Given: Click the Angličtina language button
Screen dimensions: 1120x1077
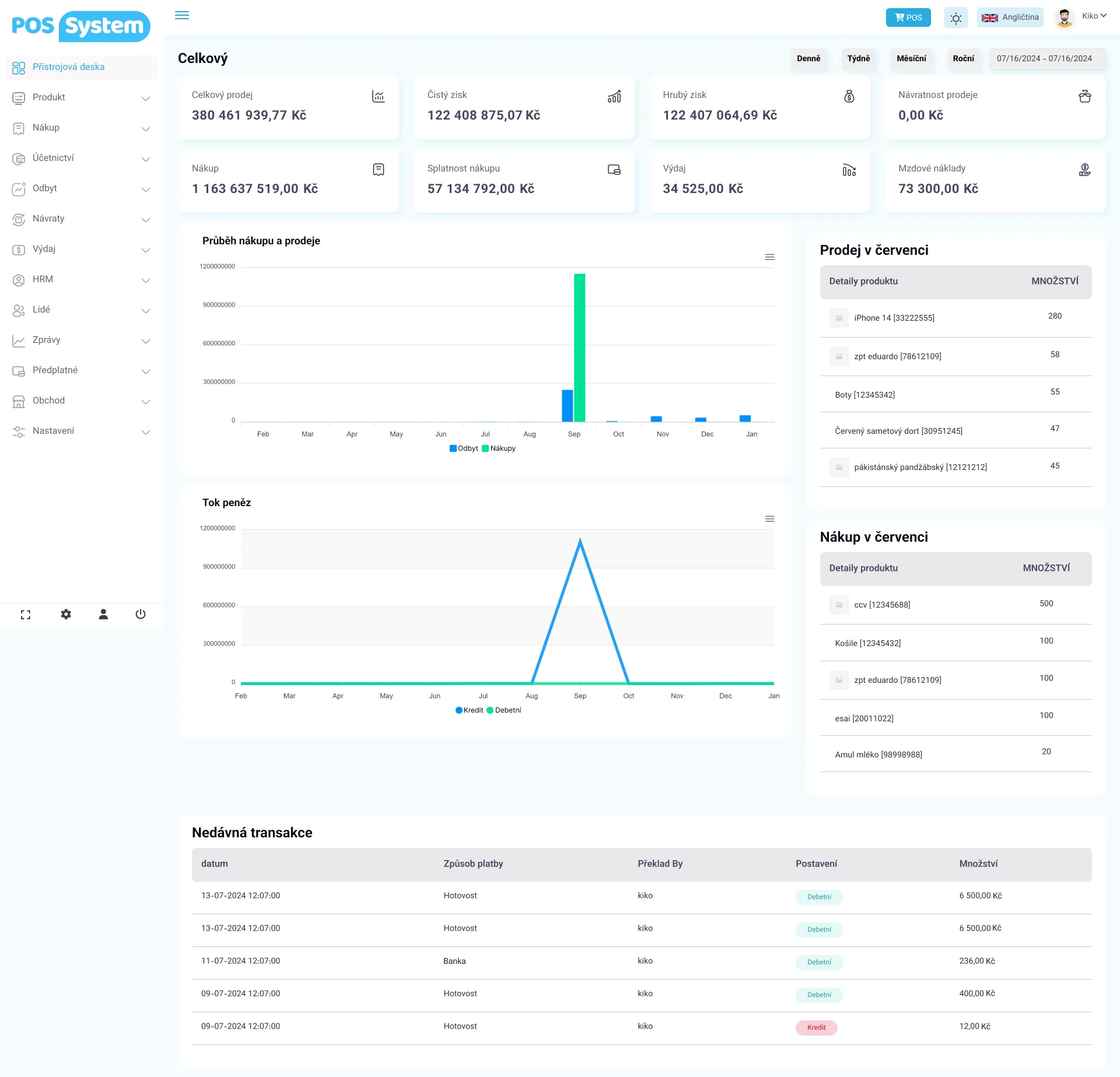Looking at the screenshot, I should pos(1010,17).
